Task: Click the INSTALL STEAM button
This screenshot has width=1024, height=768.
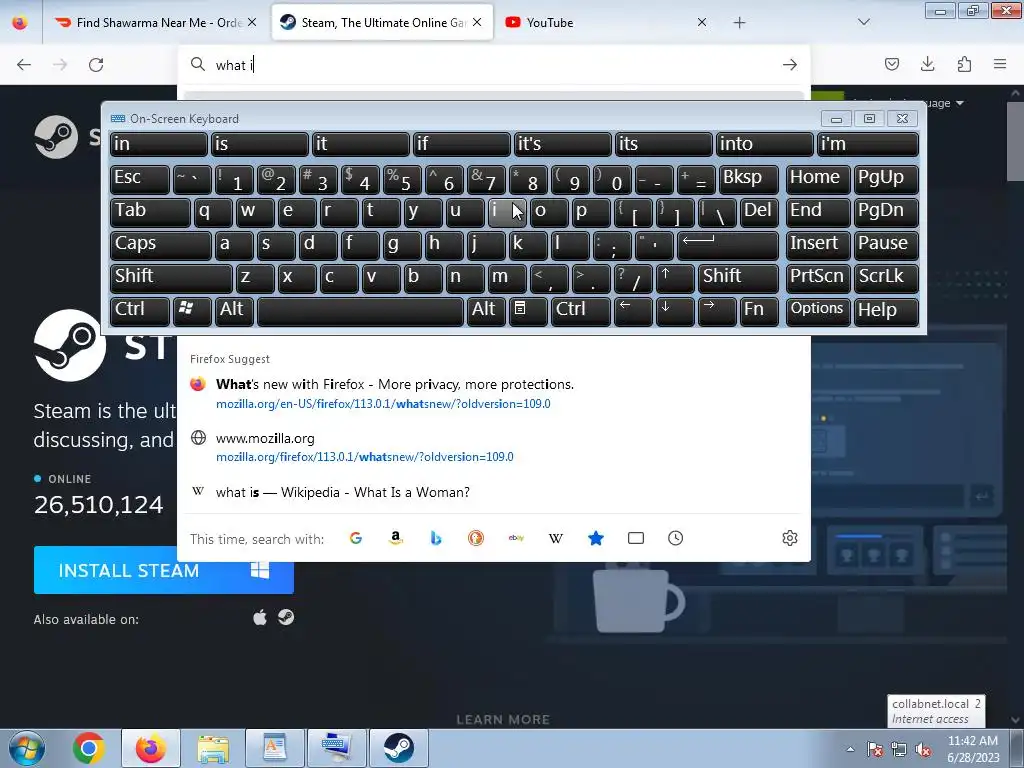Action: click(164, 570)
